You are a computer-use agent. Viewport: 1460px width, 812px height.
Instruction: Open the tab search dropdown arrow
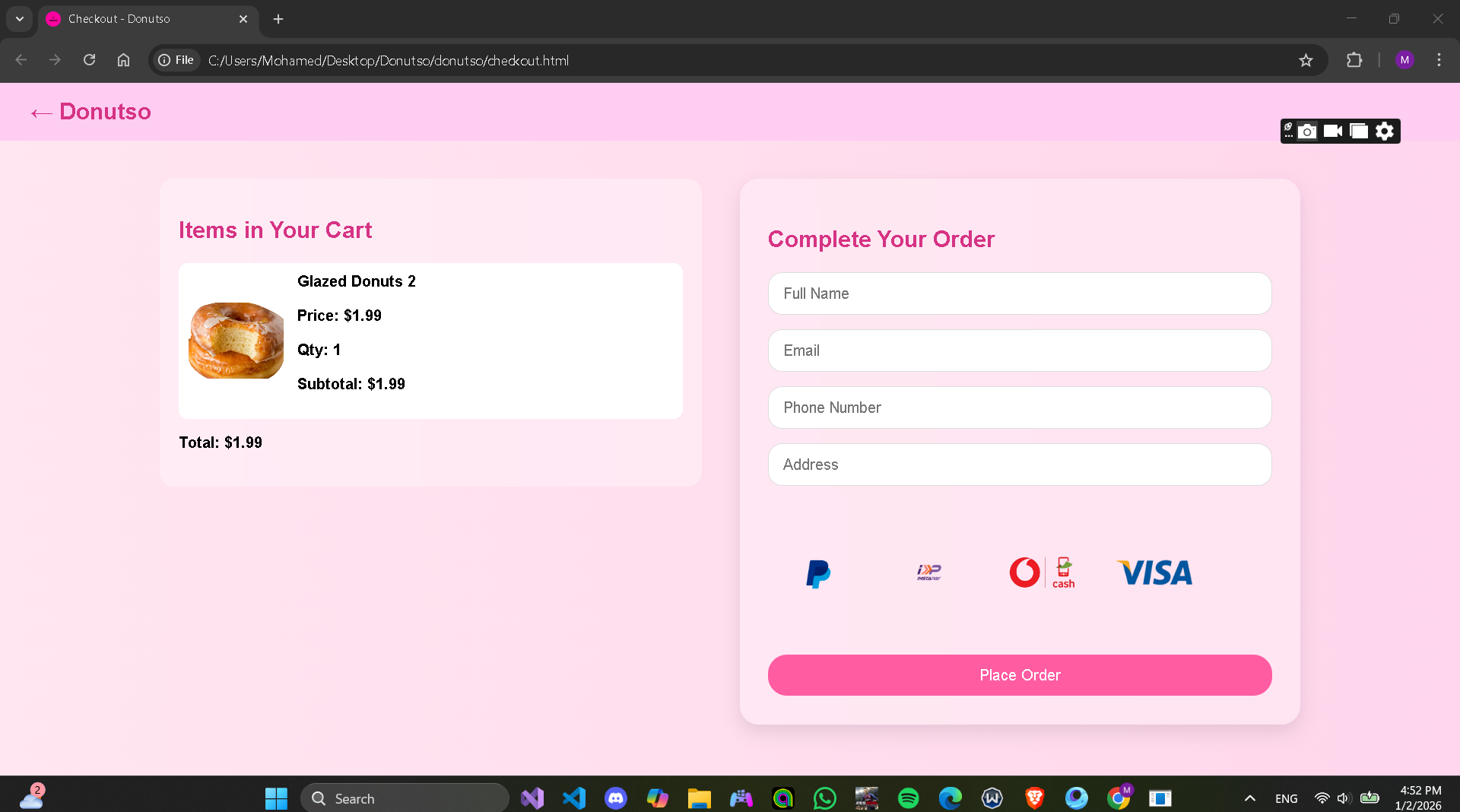19,19
